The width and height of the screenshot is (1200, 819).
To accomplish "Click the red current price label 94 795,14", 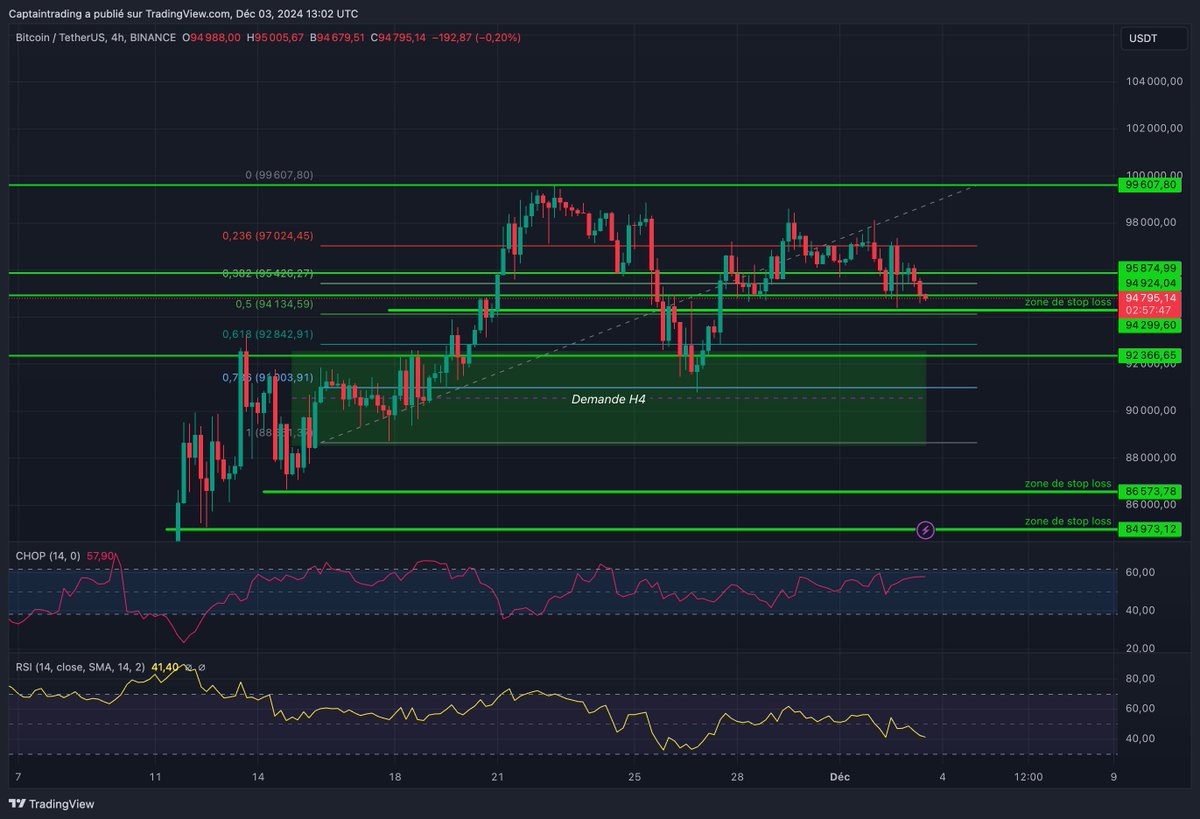I will coord(1151,297).
